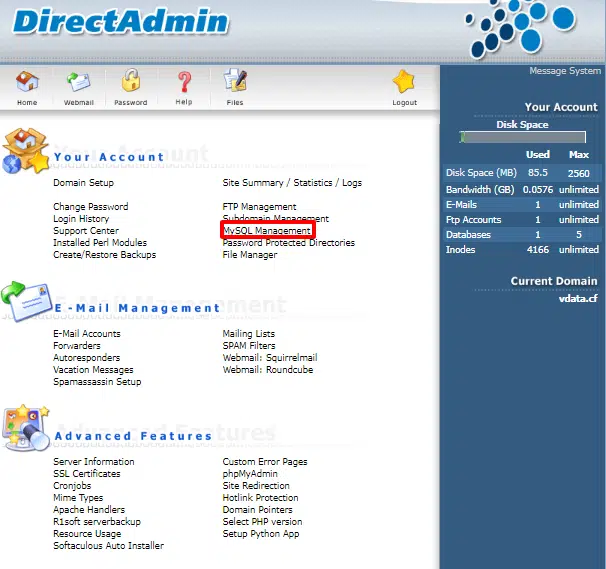
Task: Open Webmail envelope icon
Action: tap(78, 81)
